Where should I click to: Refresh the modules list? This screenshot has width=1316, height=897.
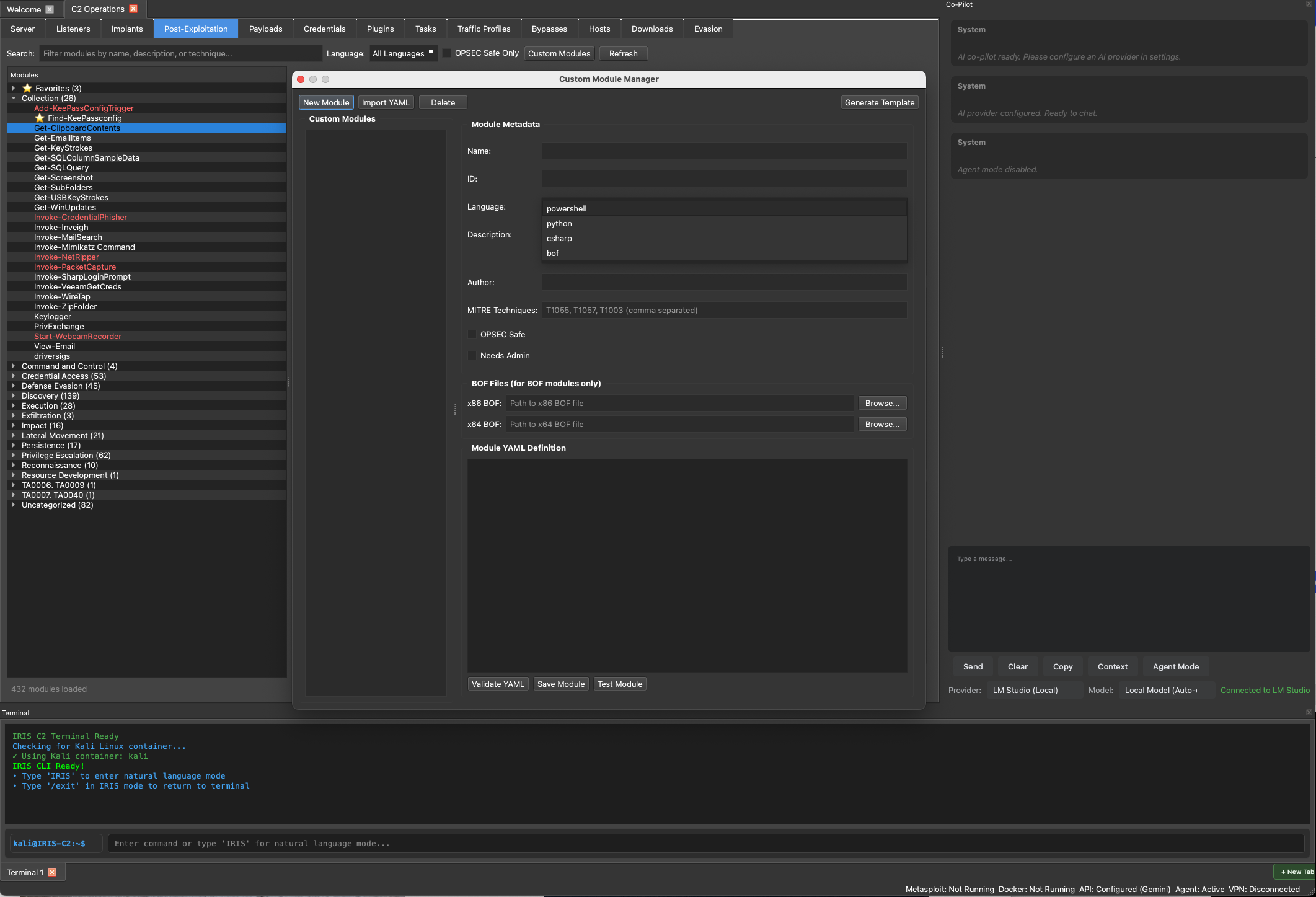click(623, 53)
